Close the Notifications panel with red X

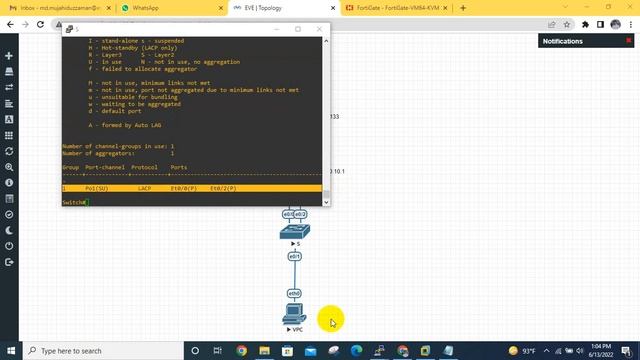(x=629, y=40)
